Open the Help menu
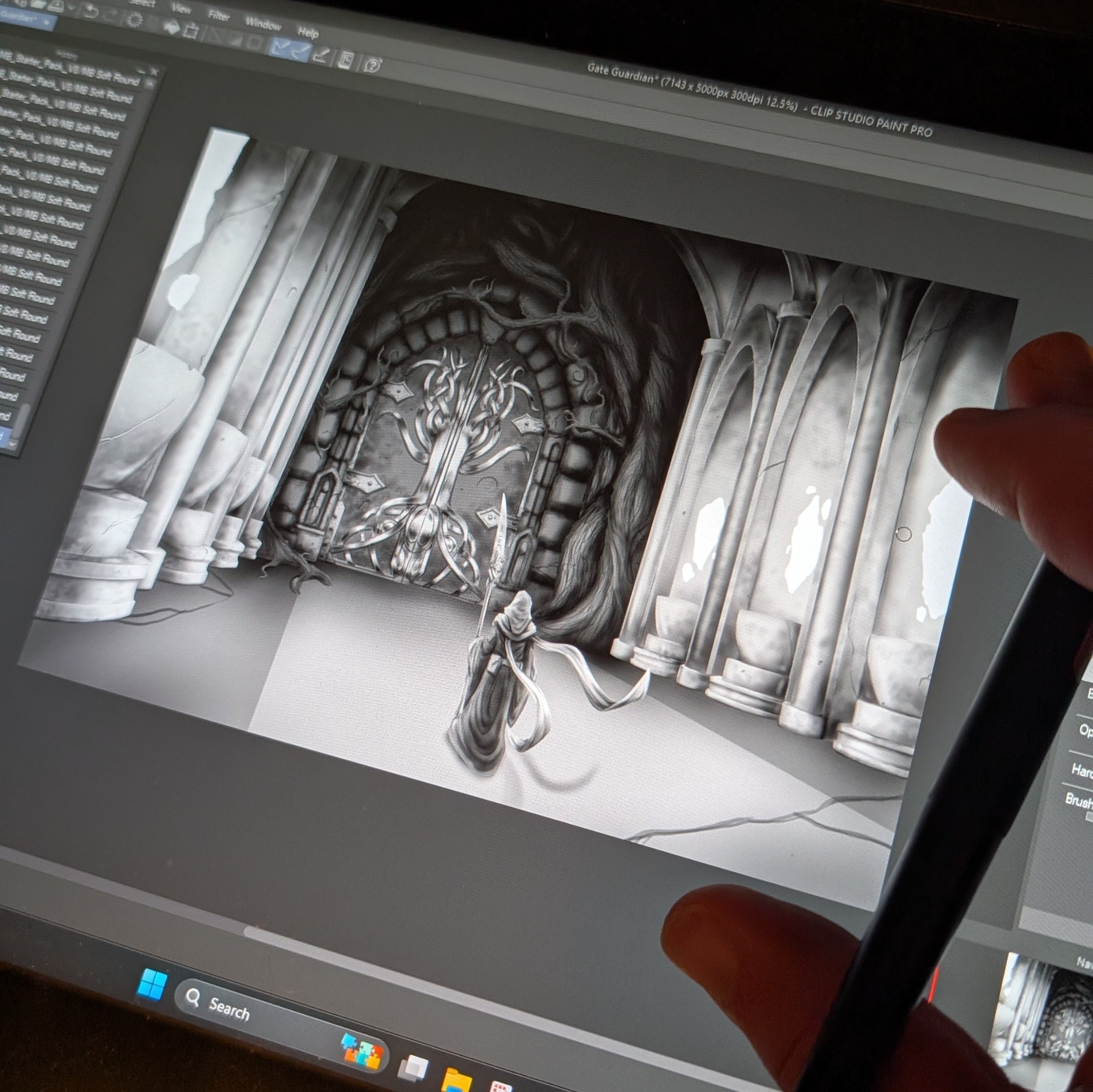 [x=308, y=33]
